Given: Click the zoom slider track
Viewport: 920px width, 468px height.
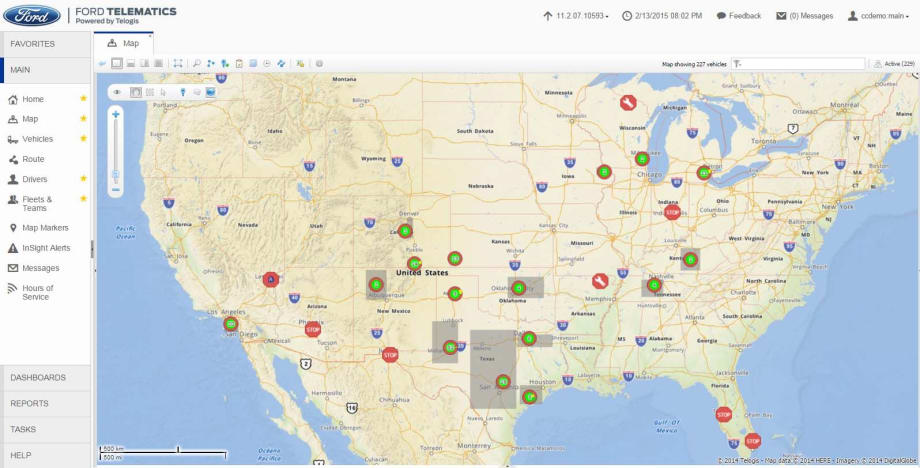Looking at the screenshot, I should 116,152.
